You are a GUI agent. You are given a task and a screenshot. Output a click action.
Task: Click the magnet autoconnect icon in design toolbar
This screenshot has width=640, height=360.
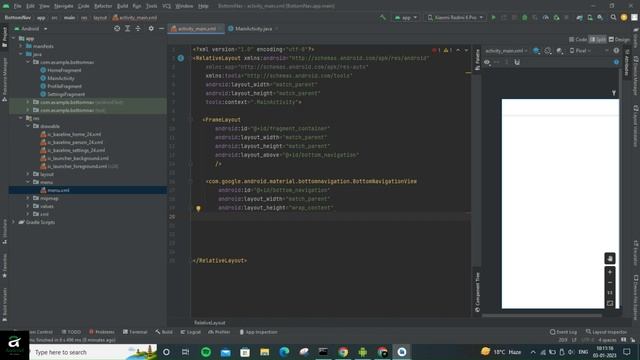pyautogui.click(x=517, y=62)
